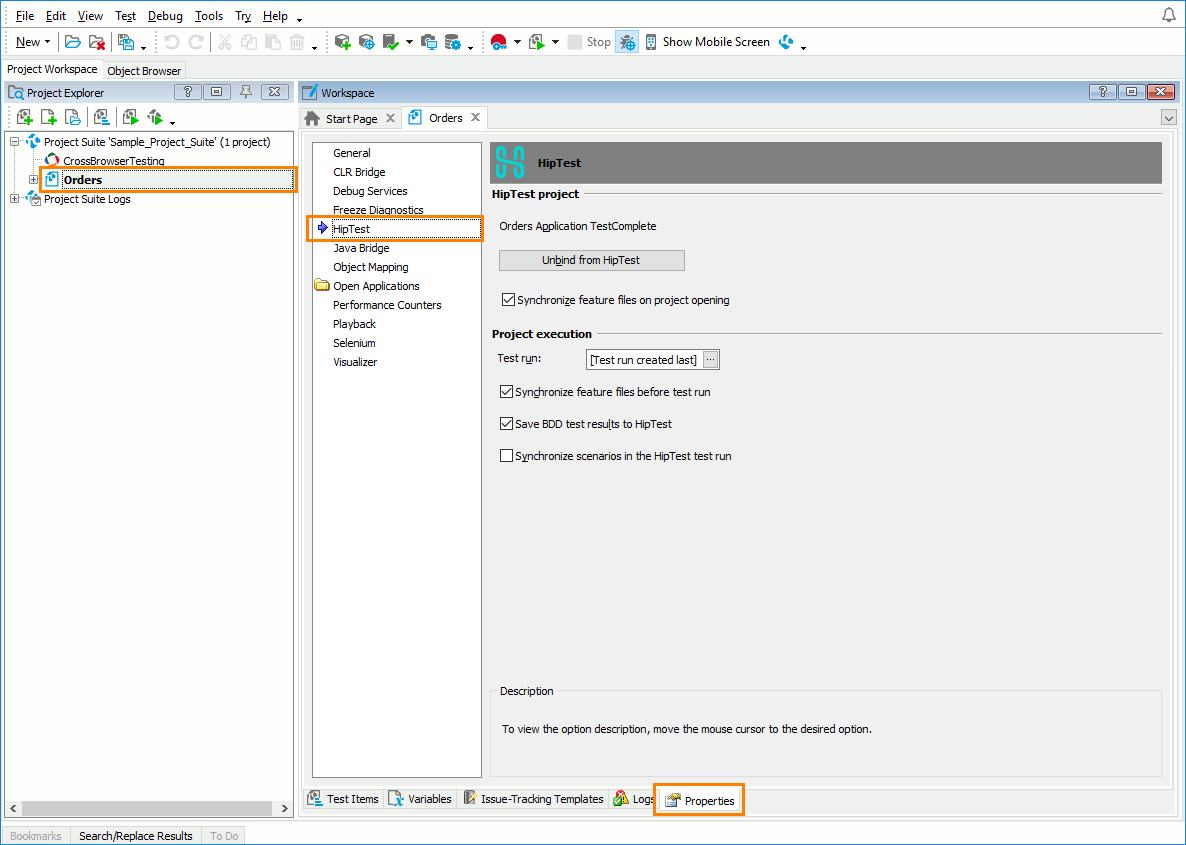Click the checkpoint icon with green check

point(391,42)
